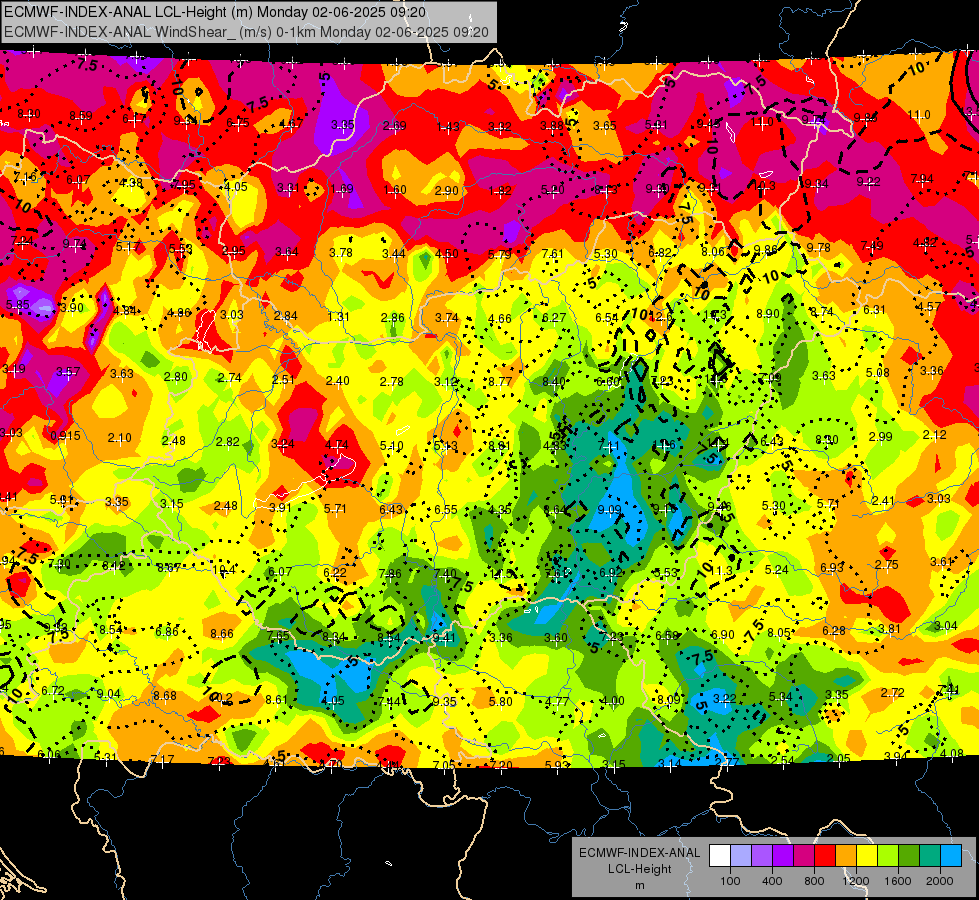
Task: Click the wind shear value 2.90
Action: click(x=446, y=190)
